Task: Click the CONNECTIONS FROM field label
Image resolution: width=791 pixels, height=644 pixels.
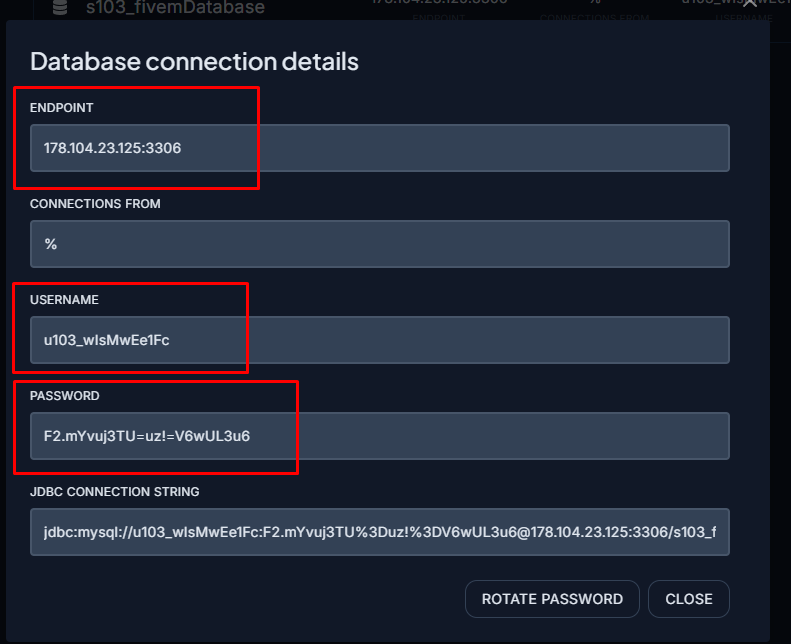Action: pyautogui.click(x=95, y=204)
